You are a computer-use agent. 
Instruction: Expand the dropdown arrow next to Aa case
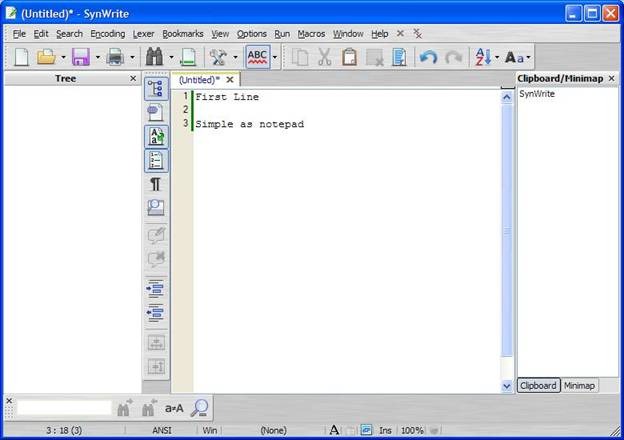click(528, 57)
